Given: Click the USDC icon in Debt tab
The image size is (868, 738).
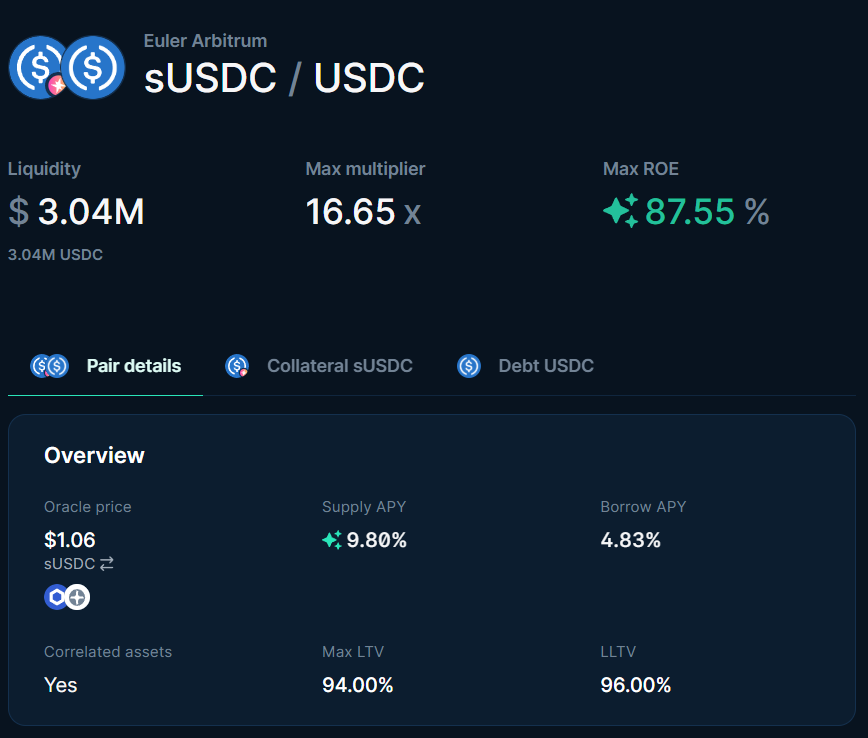Looking at the screenshot, I should point(469,366).
